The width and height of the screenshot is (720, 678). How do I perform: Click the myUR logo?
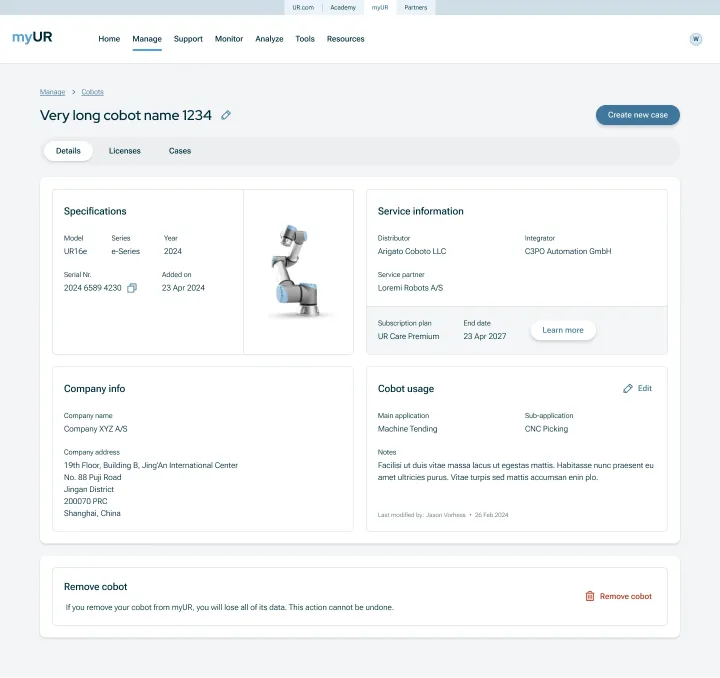coord(32,38)
